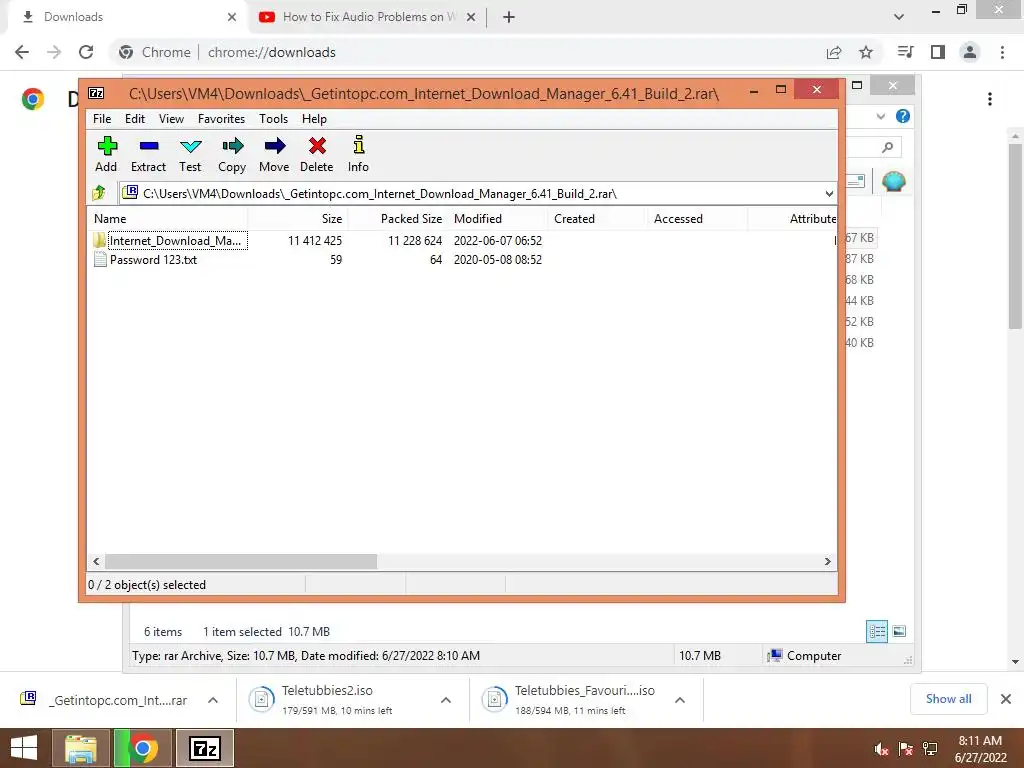Open Chrome three-dot main menu
Viewport: 1024px width, 768px height.
(1002, 52)
